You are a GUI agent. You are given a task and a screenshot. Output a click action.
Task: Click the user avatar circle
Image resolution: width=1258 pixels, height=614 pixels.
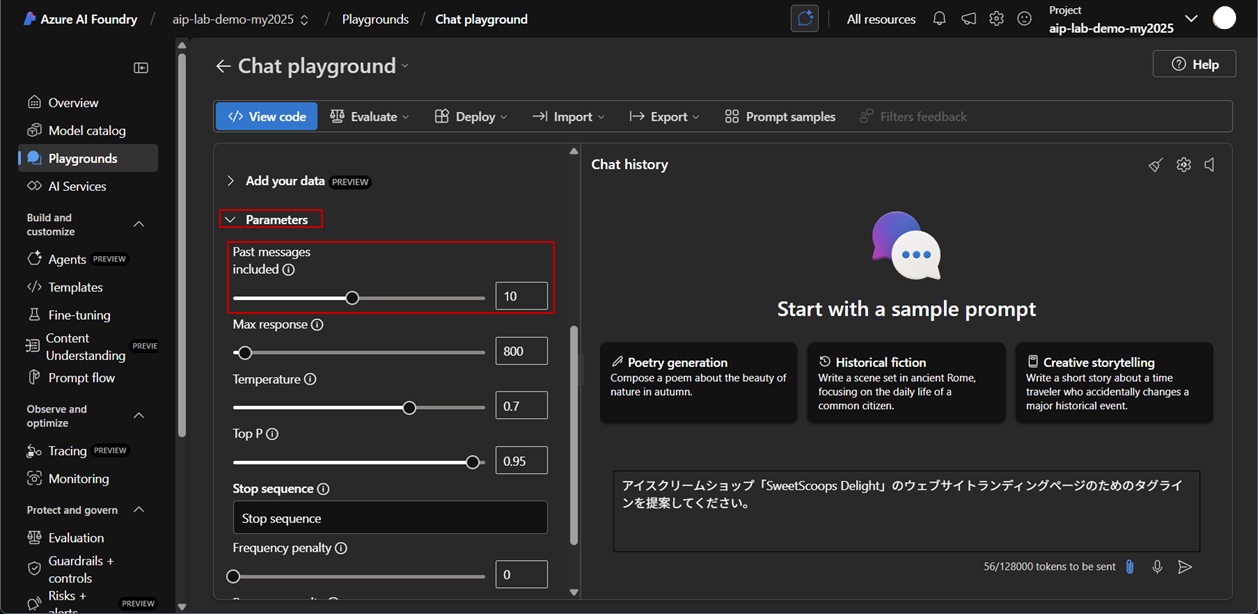pos(1224,18)
